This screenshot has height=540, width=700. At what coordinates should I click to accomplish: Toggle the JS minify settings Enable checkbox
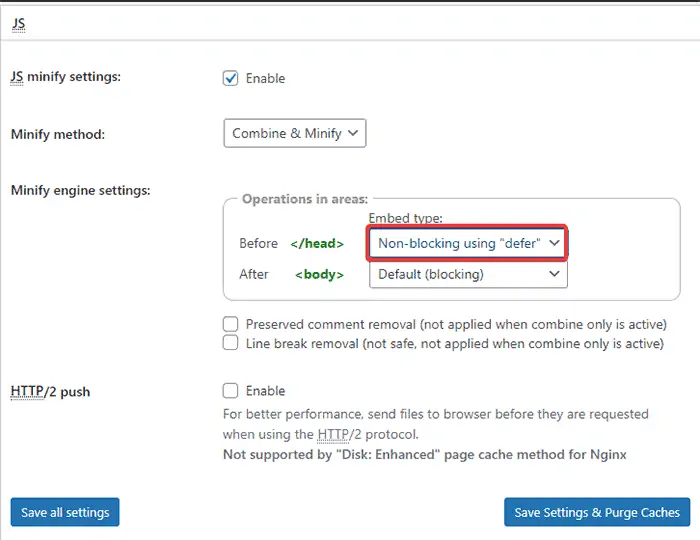pyautogui.click(x=231, y=78)
